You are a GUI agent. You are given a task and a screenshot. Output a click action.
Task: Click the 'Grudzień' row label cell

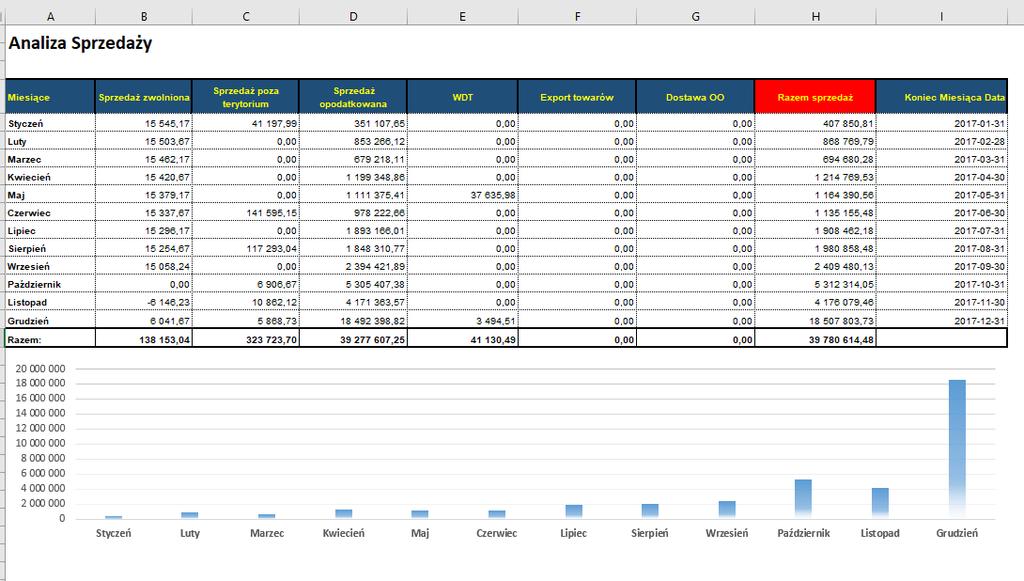(x=50, y=321)
